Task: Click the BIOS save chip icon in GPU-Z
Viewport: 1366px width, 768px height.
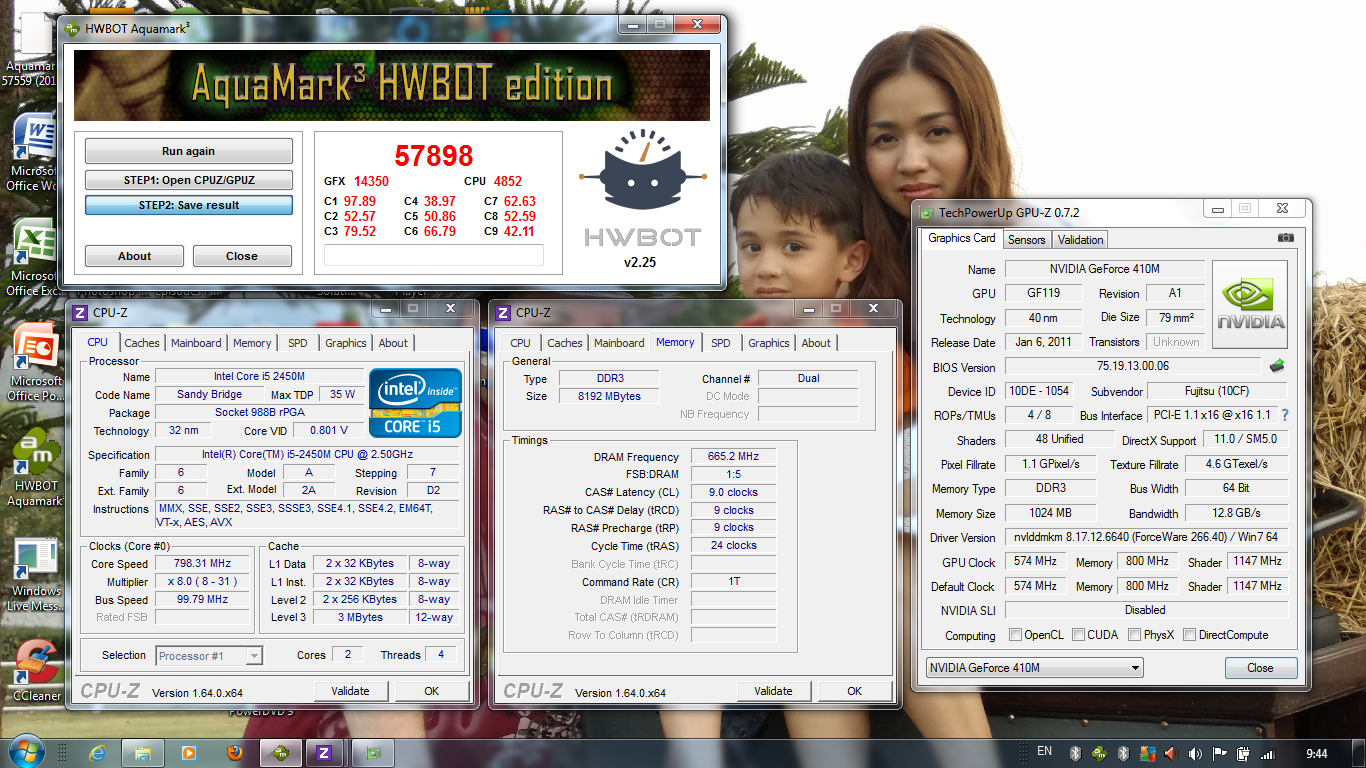Action: pyautogui.click(x=1277, y=366)
